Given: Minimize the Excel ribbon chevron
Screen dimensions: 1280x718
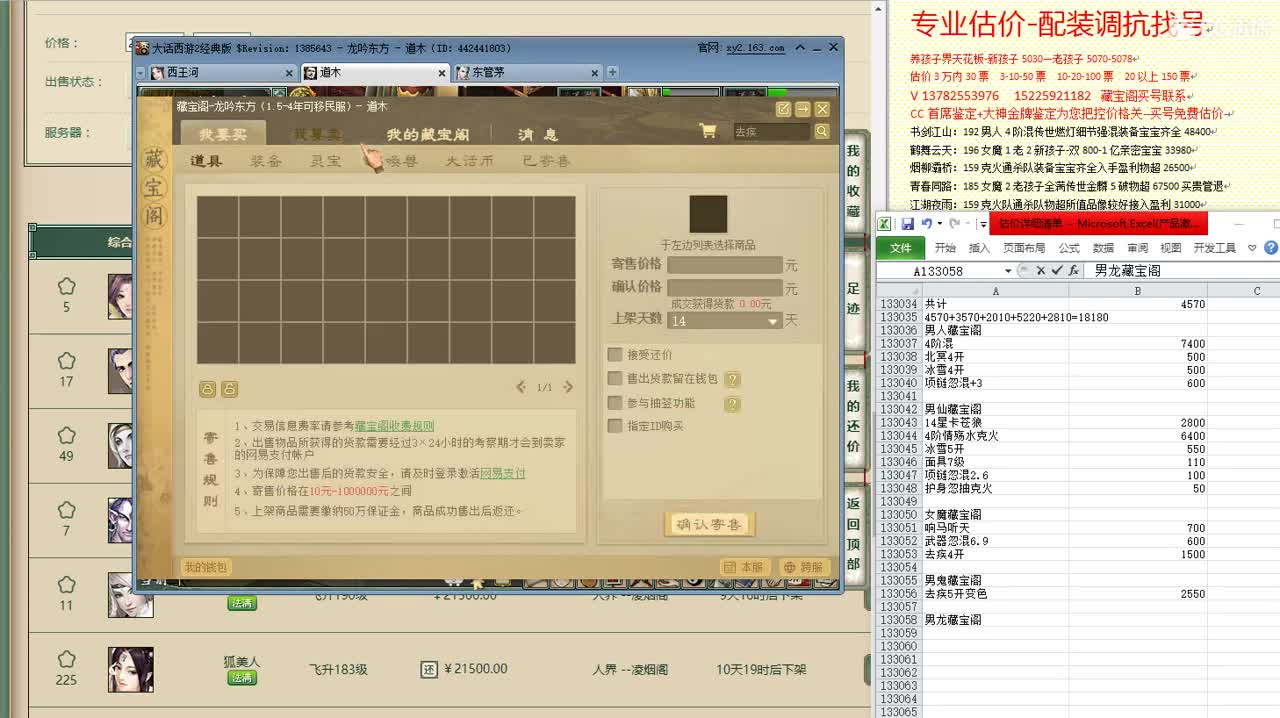Looking at the screenshot, I should (1251, 248).
